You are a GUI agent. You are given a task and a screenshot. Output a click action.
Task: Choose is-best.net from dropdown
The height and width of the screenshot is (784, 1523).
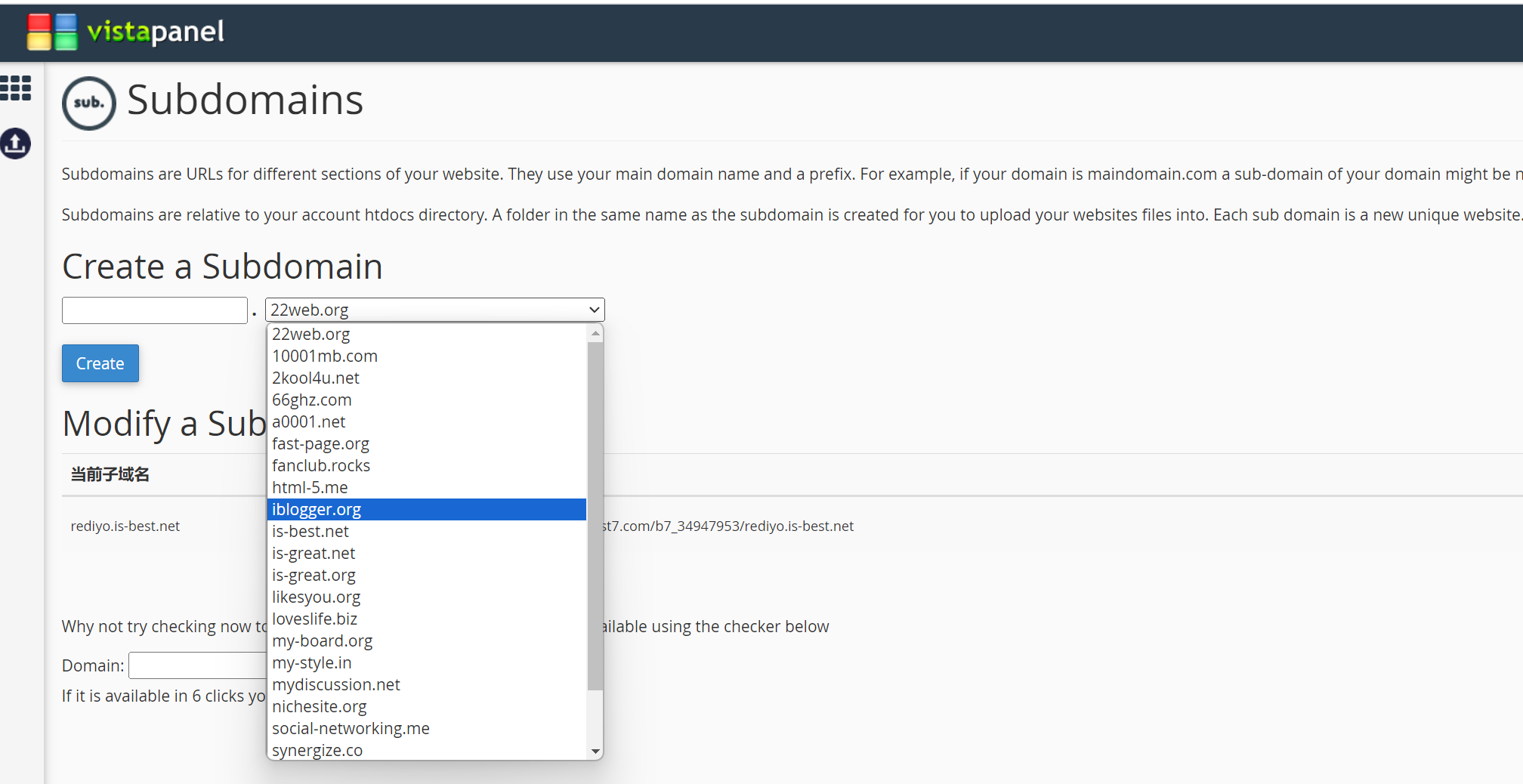(x=427, y=531)
